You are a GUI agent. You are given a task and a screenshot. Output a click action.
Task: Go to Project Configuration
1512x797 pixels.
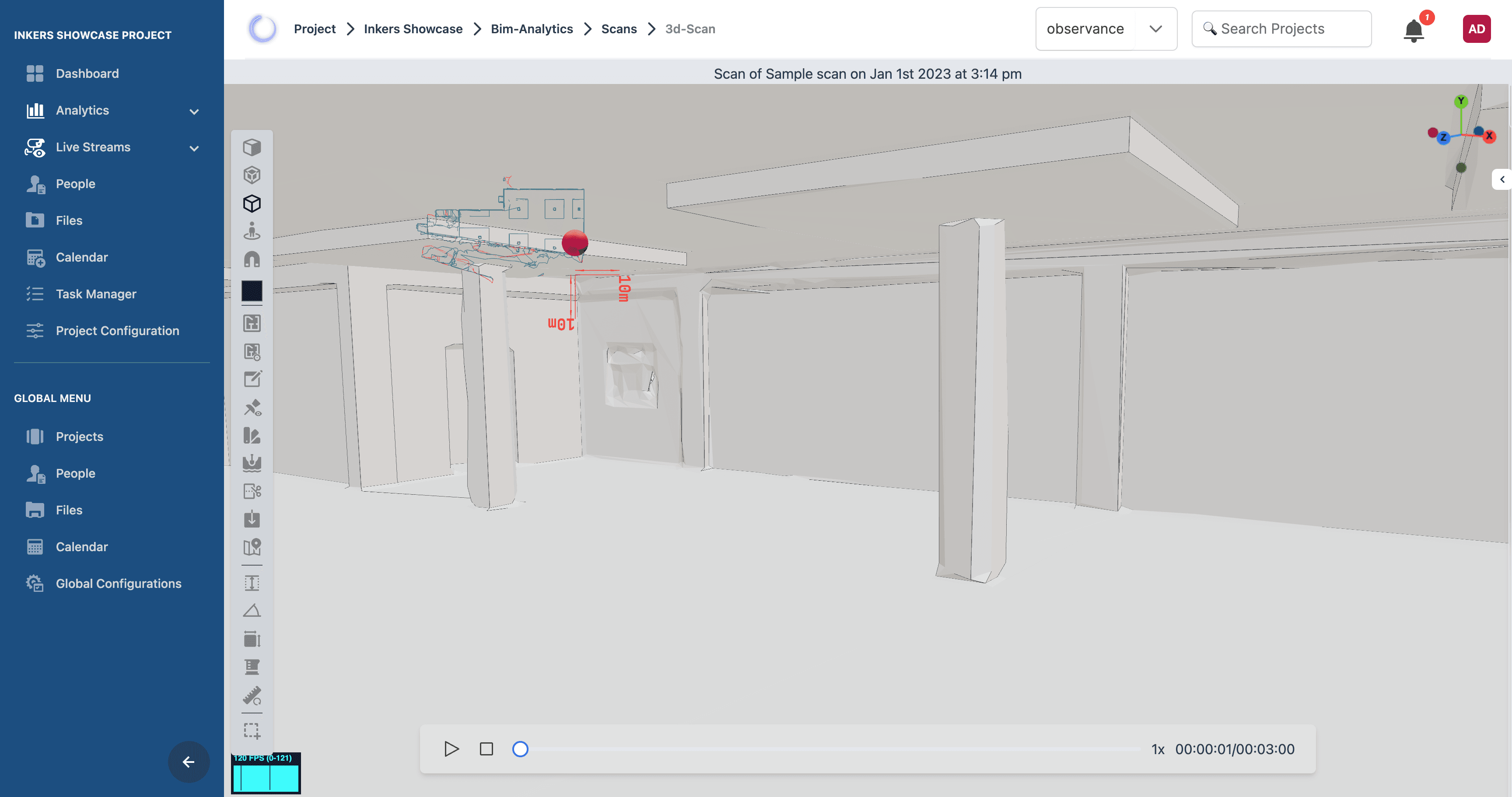tap(117, 330)
